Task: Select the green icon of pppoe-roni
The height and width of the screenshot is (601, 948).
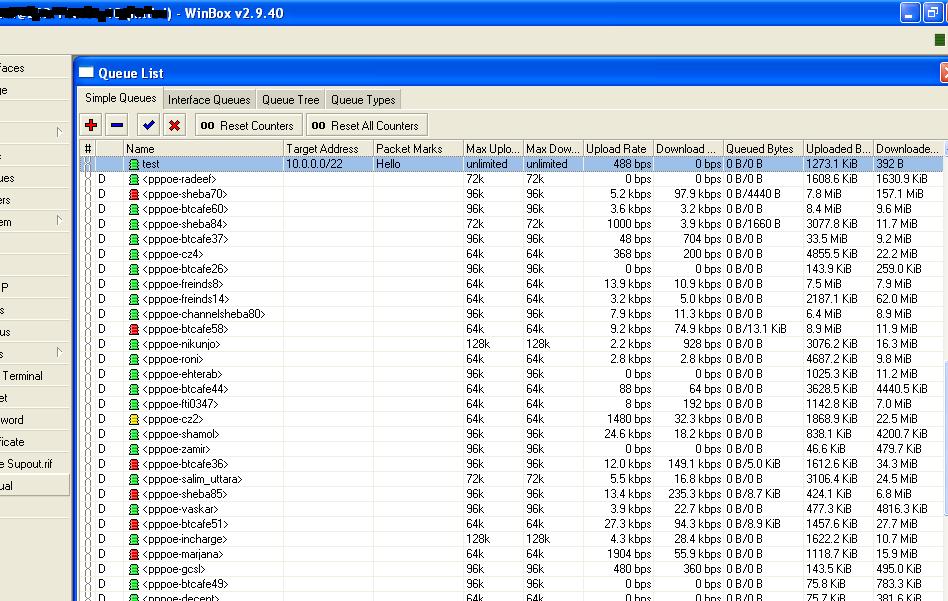Action: click(x=134, y=359)
